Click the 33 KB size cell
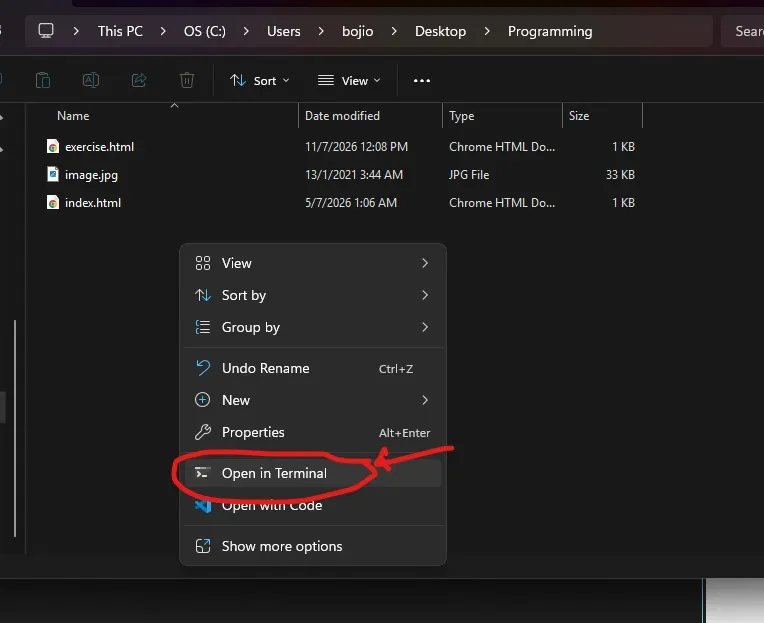 (620, 174)
